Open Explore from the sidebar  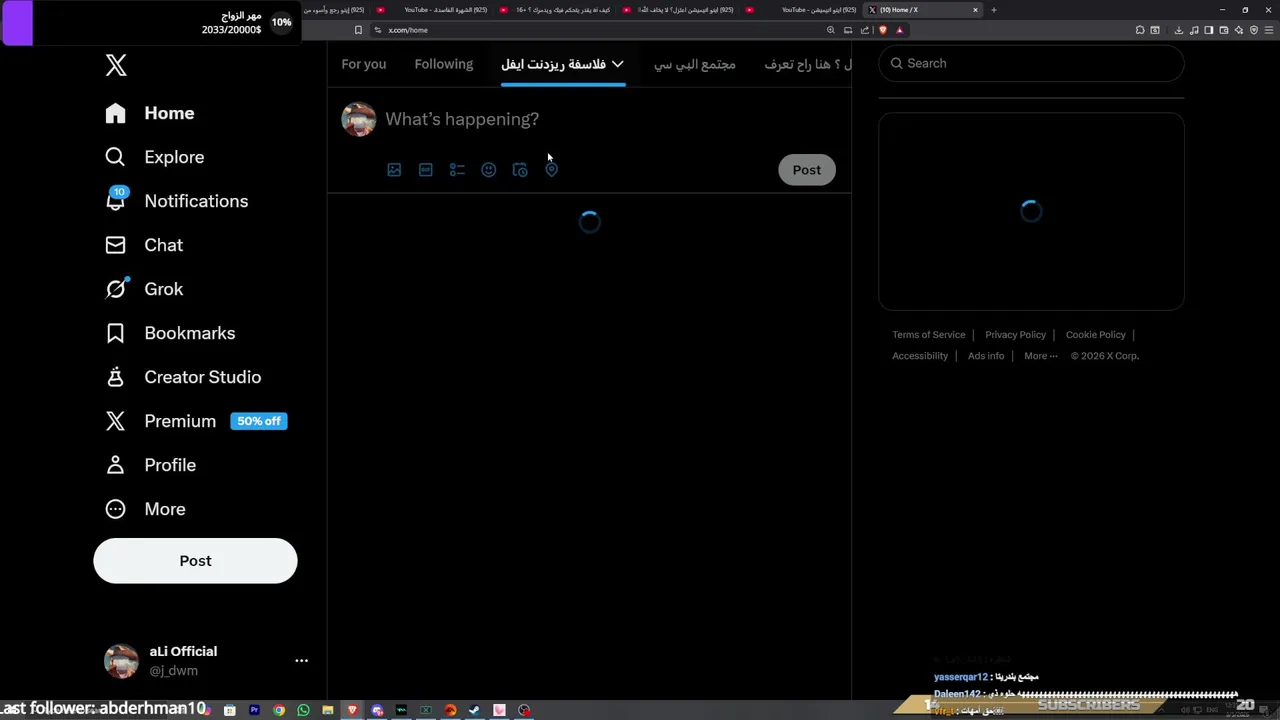point(155,157)
